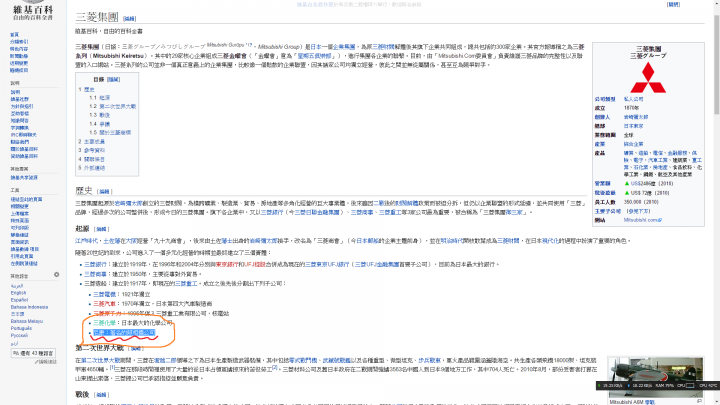Switch to the English language version

click(18, 293)
